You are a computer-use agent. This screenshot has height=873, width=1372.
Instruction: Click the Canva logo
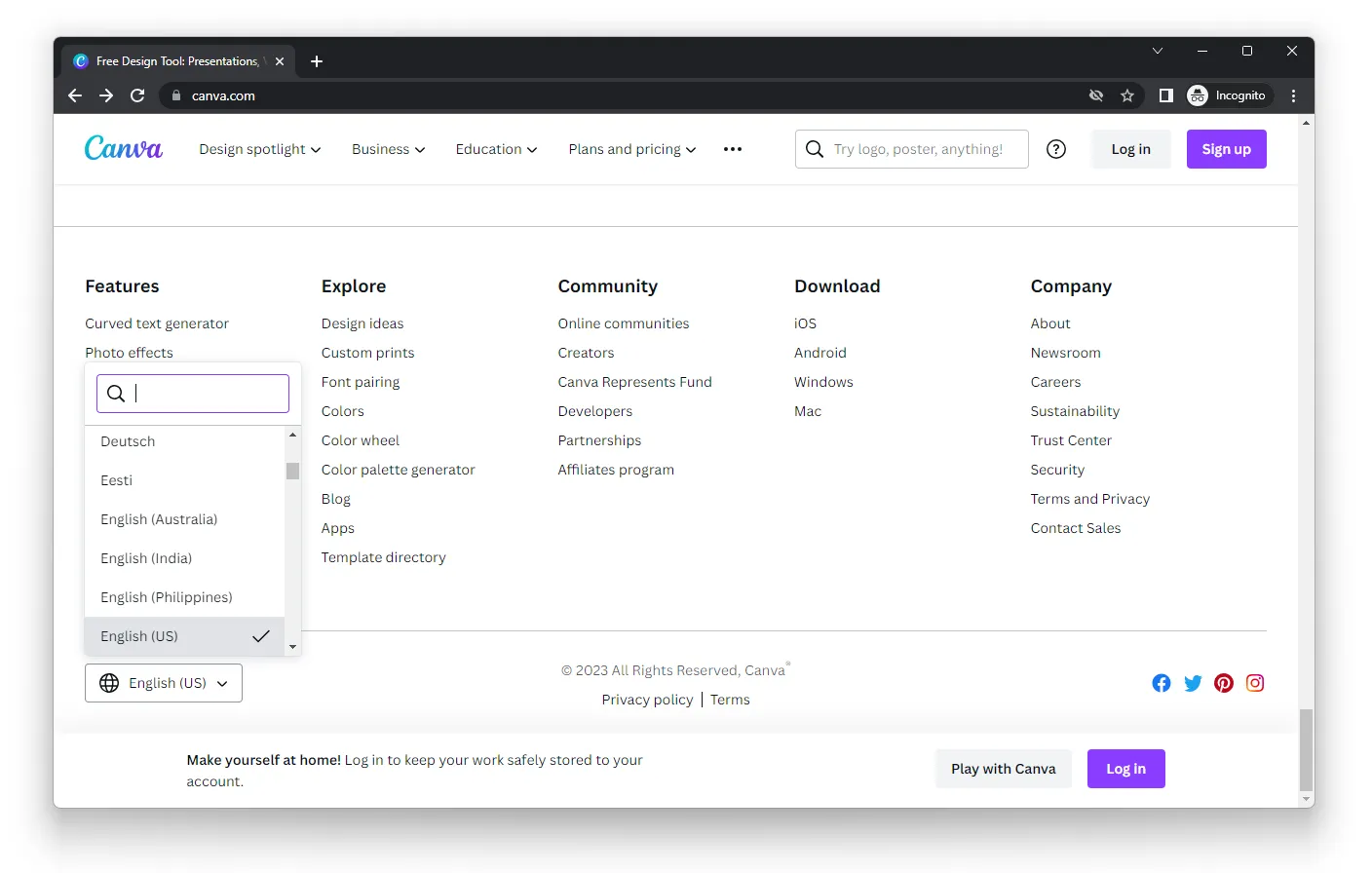coord(124,148)
